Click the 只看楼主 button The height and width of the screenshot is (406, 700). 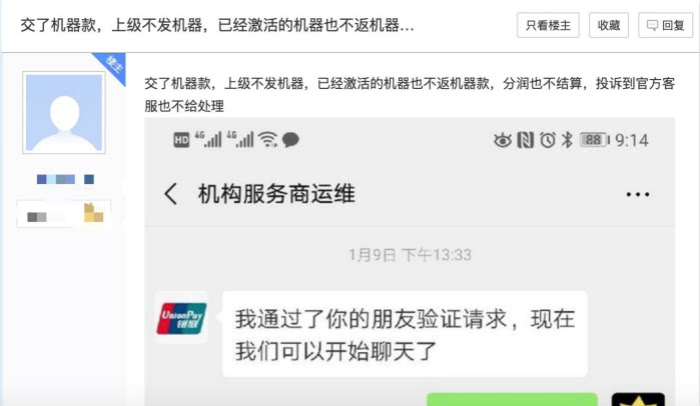pos(548,25)
